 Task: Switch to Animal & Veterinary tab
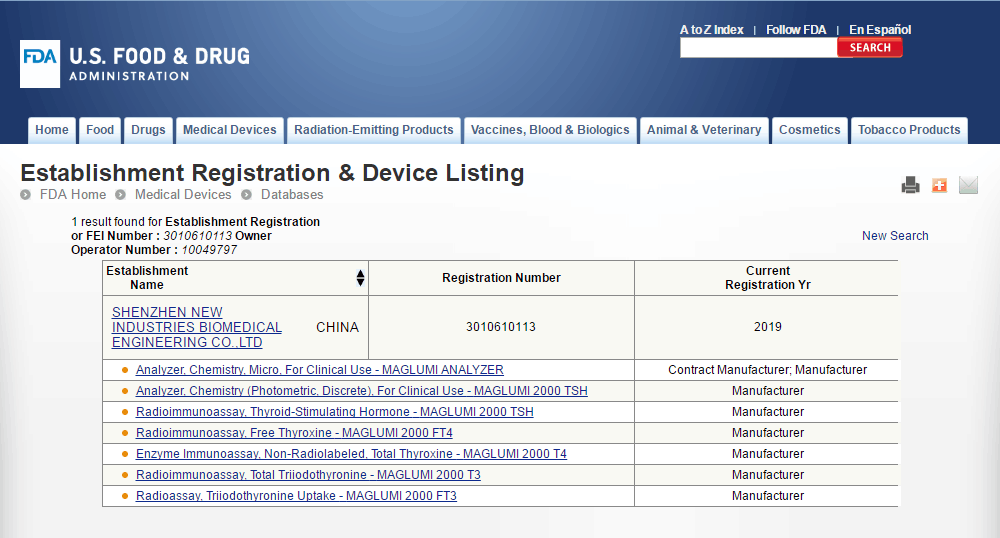(x=704, y=130)
